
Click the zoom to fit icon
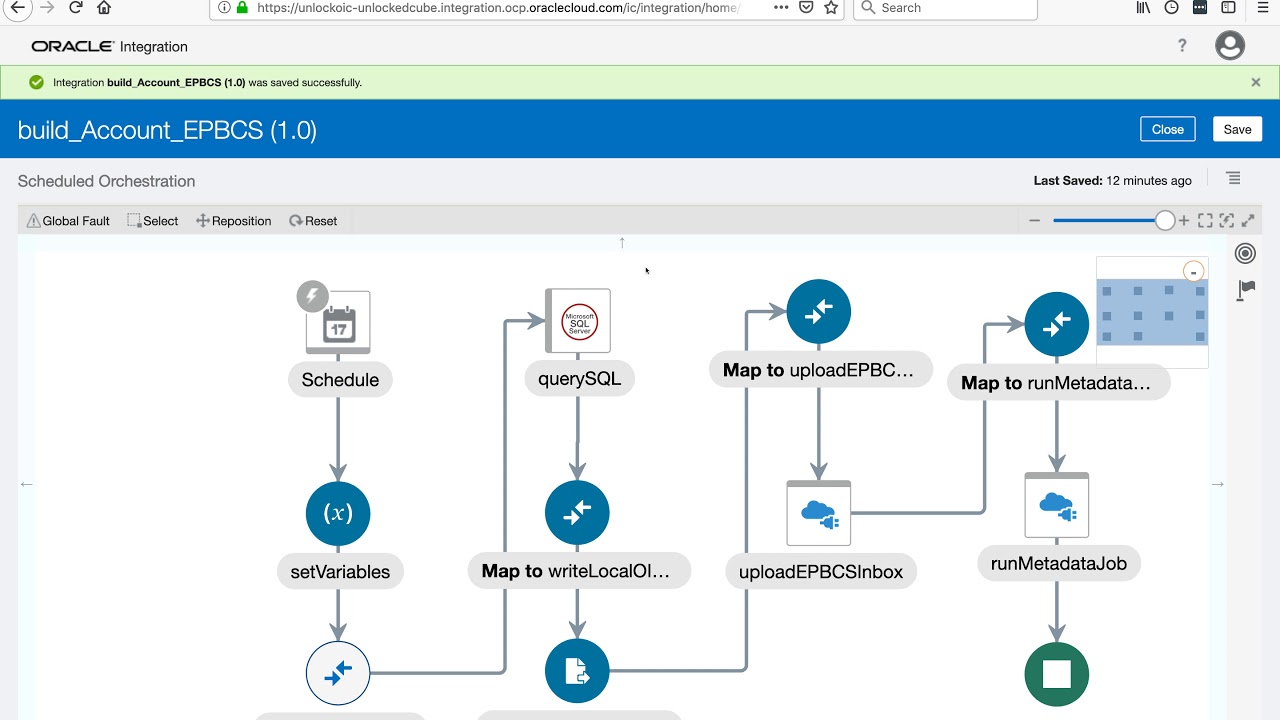click(x=1205, y=221)
